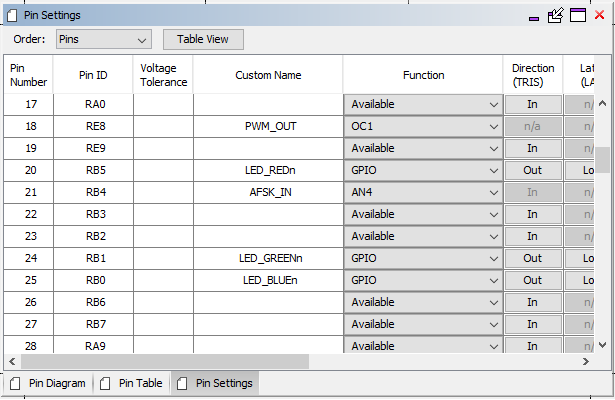Click the empty custom name cell for RA0
Image resolution: width=615 pixels, height=400 pixels.
[268, 104]
